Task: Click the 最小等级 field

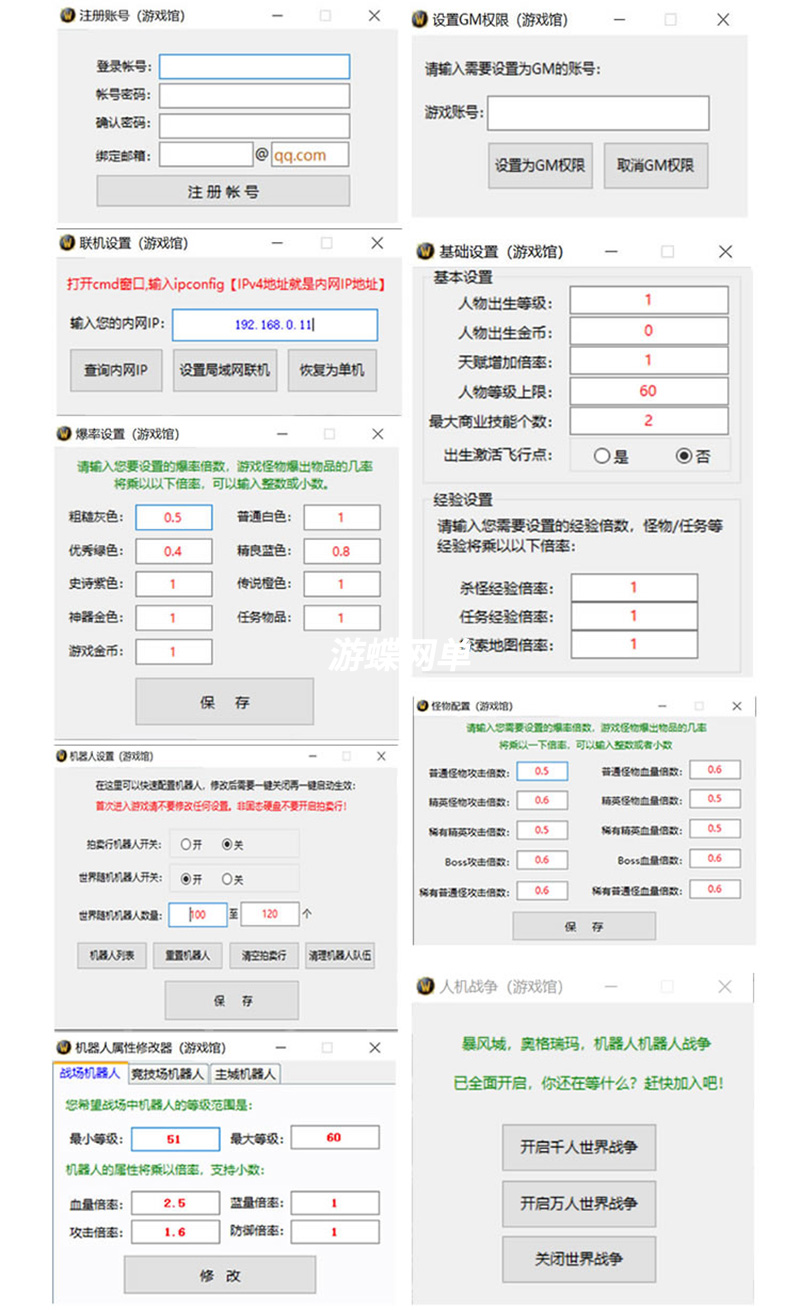Action: coord(175,1138)
